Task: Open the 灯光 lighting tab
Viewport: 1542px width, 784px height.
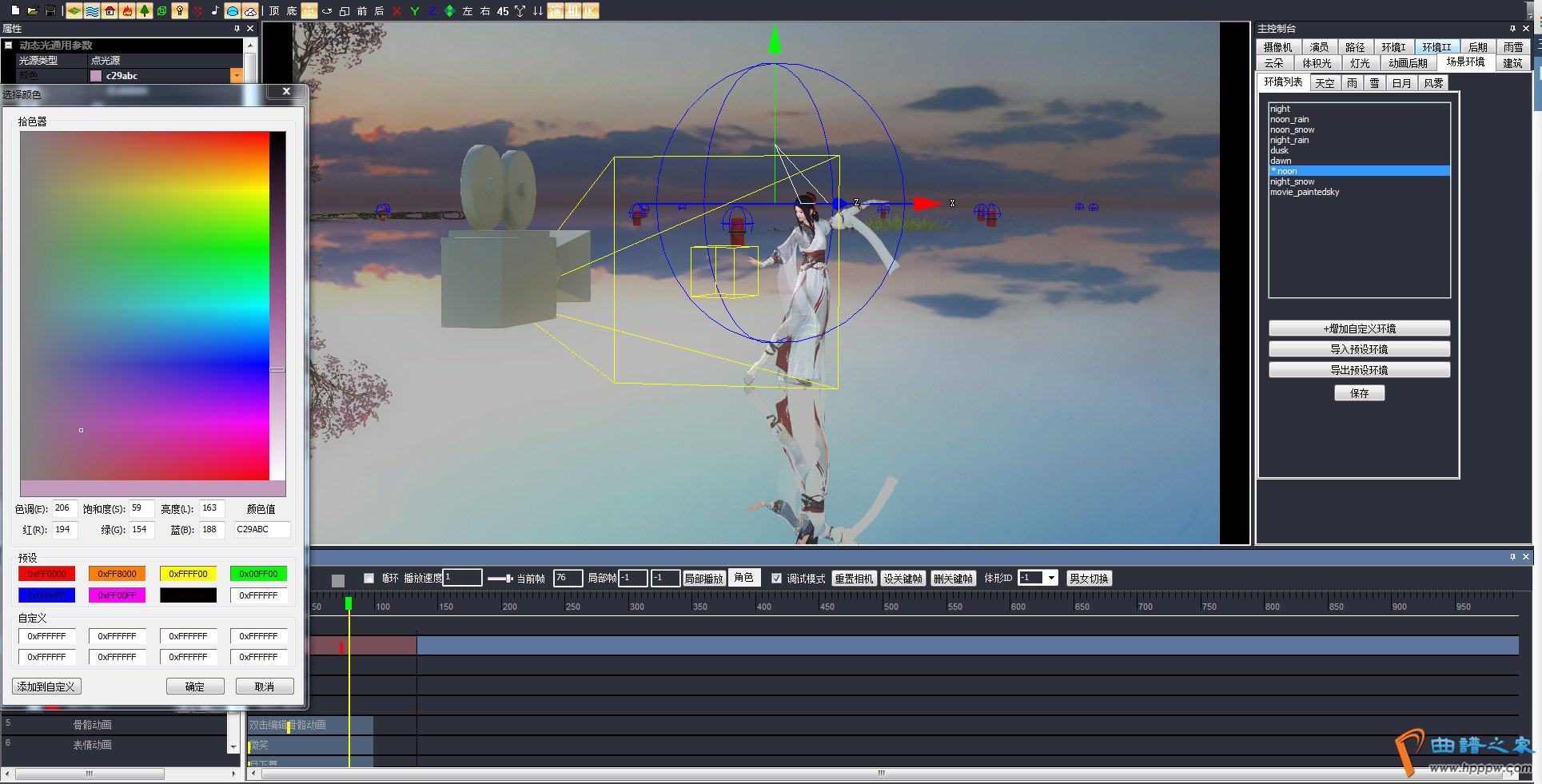Action: [1360, 63]
